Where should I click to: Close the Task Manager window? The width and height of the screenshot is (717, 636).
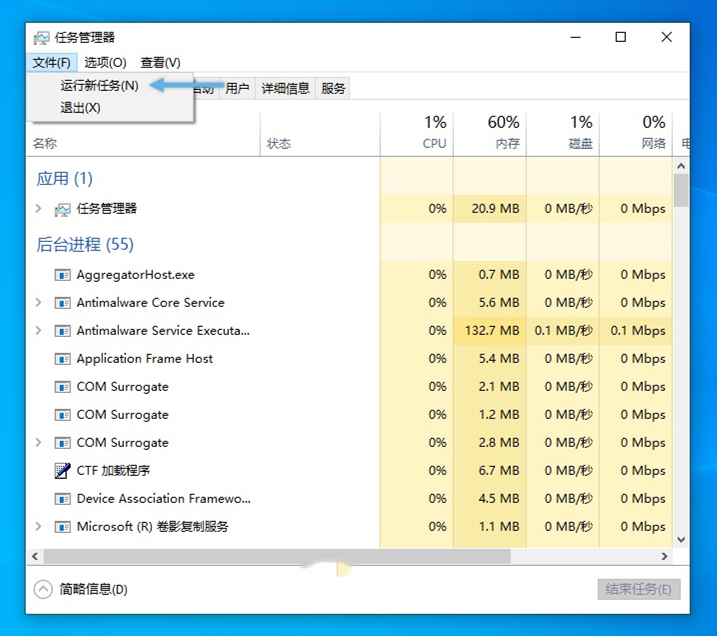point(666,37)
